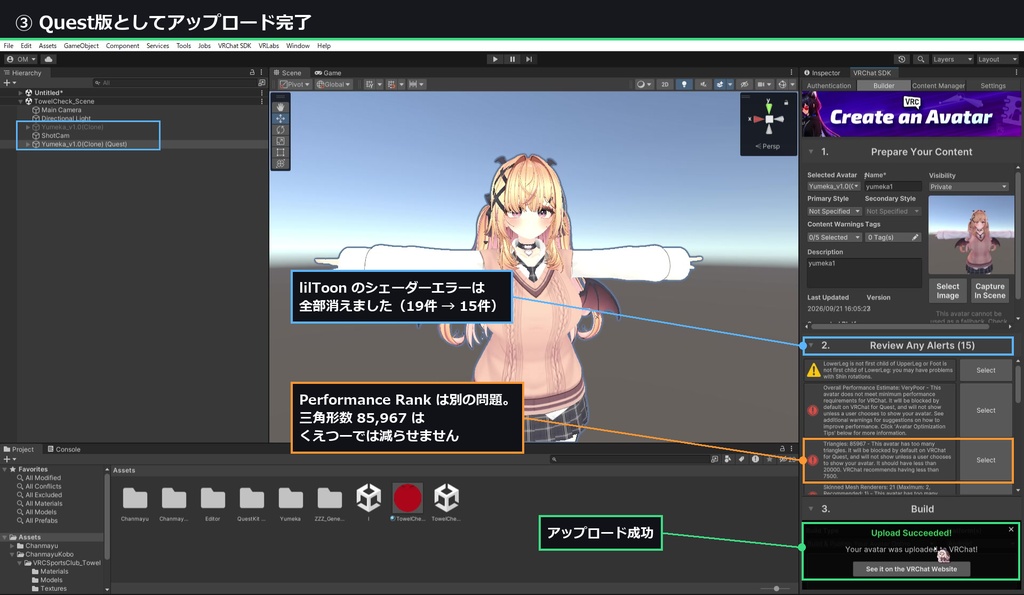The image size is (1024, 595).
Task: Click See it on the VRChat Website
Action: tap(911, 569)
